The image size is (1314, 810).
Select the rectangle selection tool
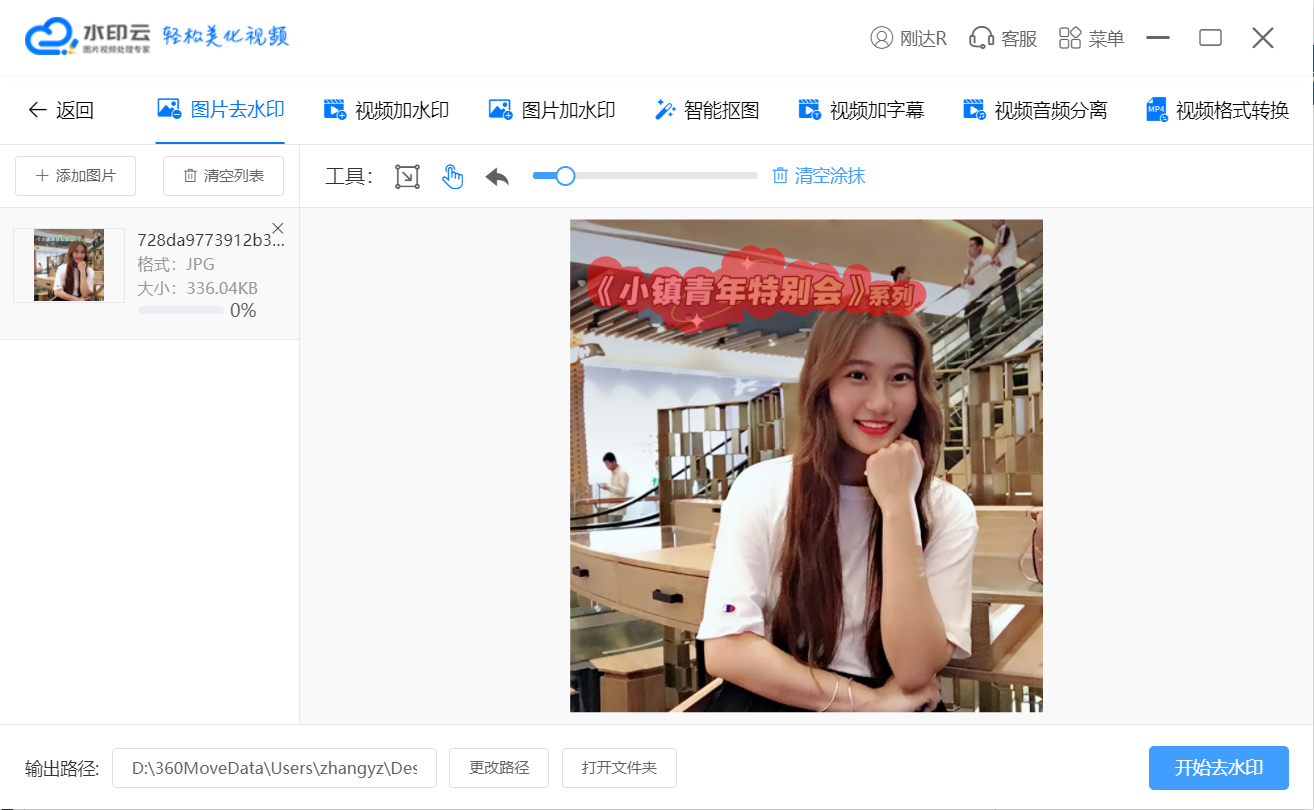point(407,177)
